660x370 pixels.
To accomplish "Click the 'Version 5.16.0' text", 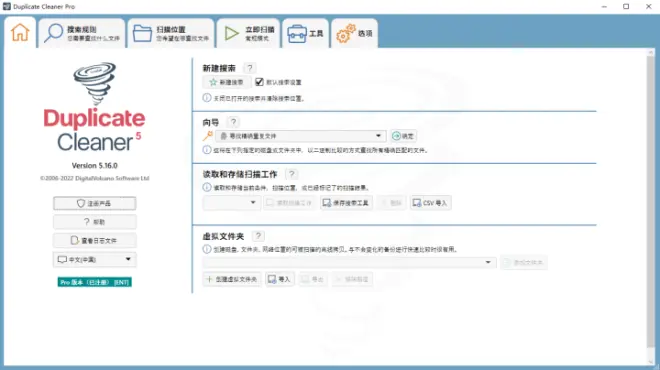I will pos(95,165).
